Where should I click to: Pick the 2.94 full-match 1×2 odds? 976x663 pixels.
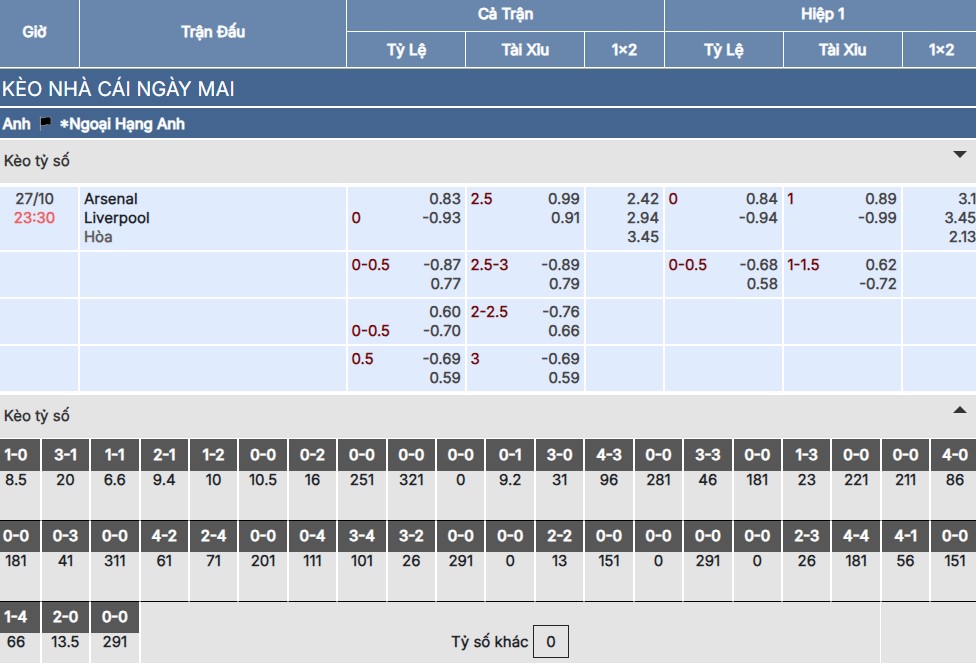[642, 217]
